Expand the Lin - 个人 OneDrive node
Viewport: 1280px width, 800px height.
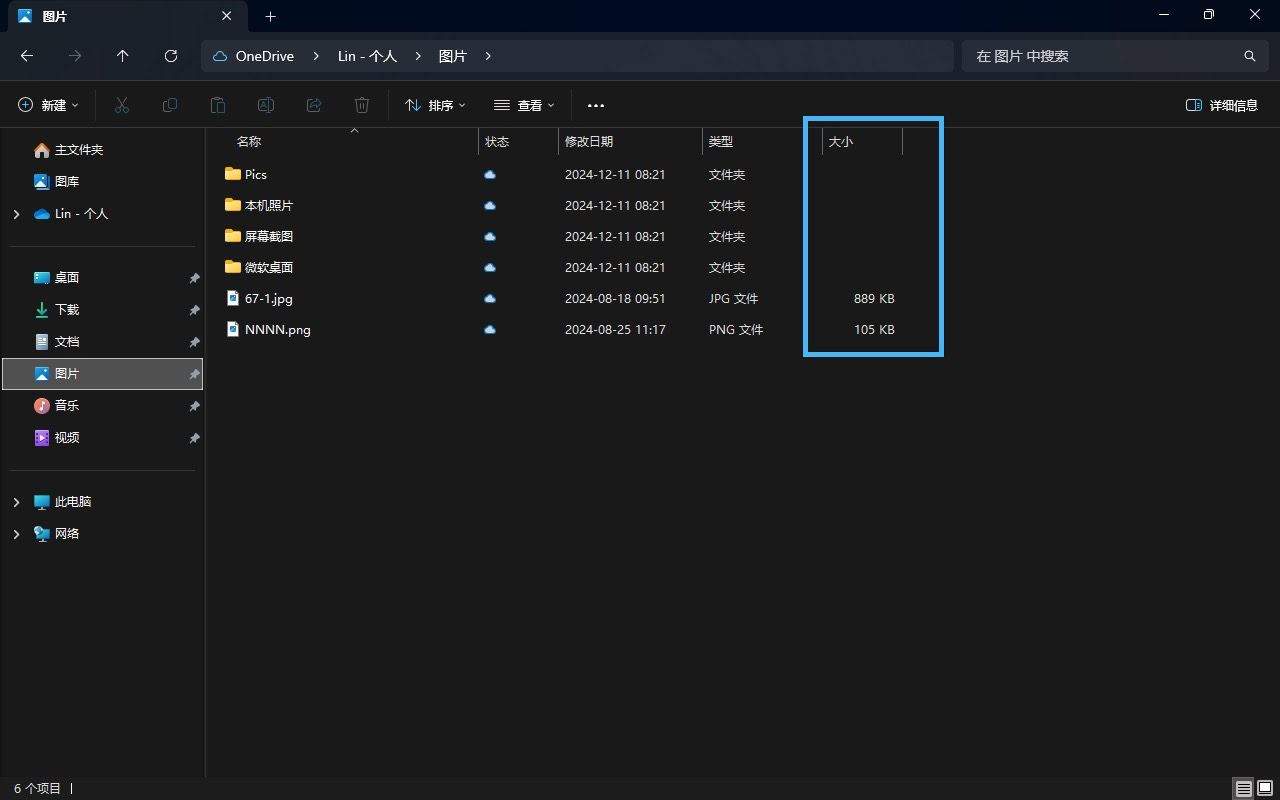[x=16, y=214]
